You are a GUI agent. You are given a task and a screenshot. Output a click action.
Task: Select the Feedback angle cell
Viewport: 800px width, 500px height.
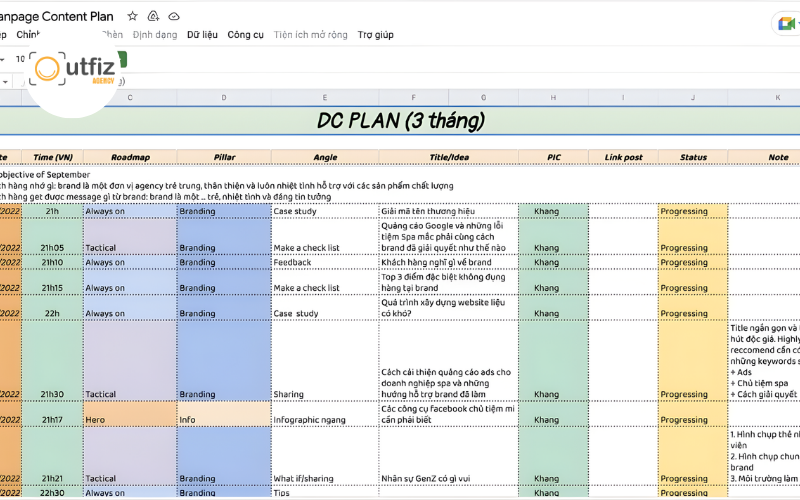click(325, 262)
